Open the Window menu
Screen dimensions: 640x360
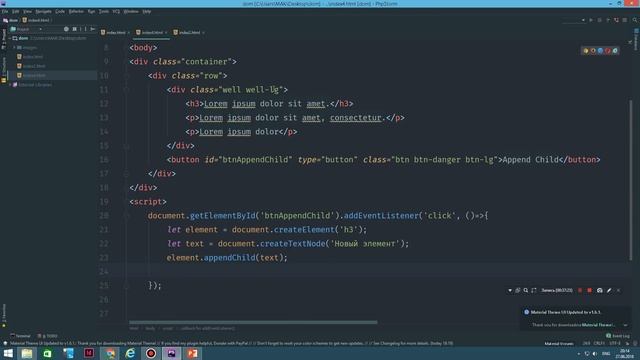131,11
